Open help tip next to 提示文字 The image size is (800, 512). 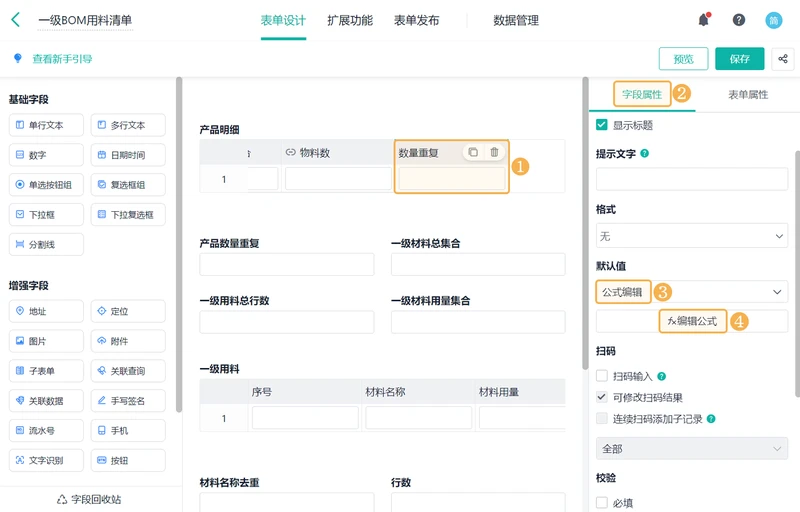click(x=644, y=153)
